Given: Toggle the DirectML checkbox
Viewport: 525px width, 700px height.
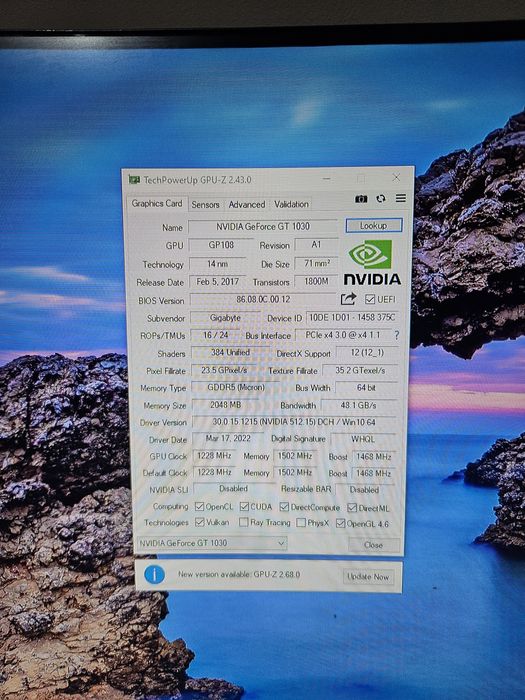Looking at the screenshot, I should coord(352,508).
